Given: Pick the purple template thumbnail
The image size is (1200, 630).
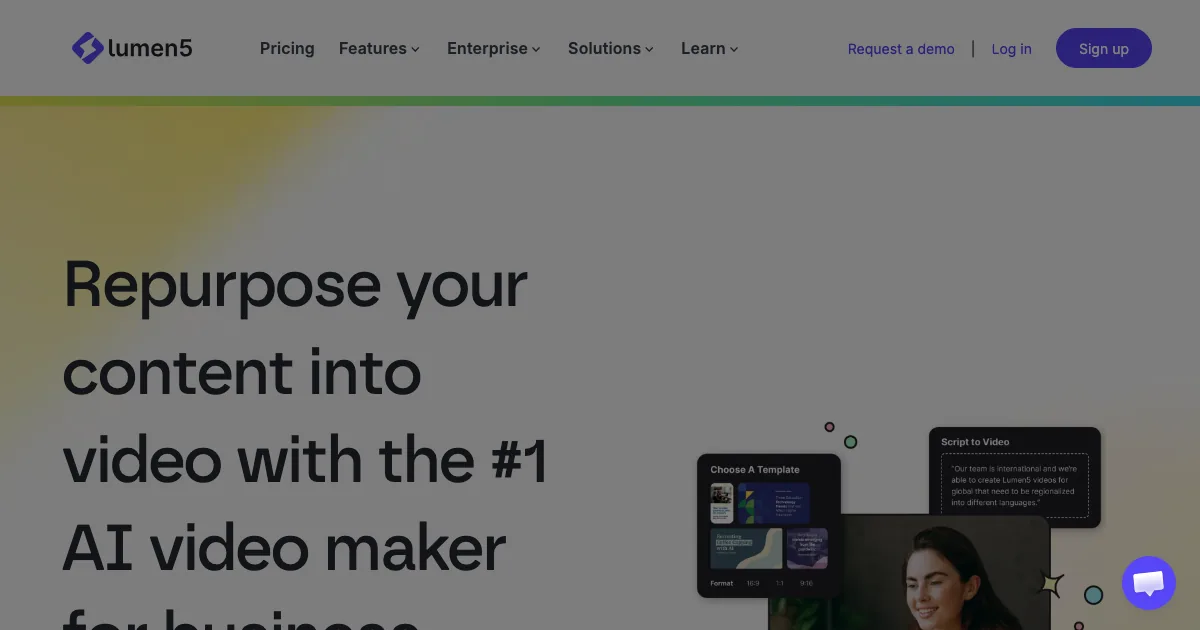Looking at the screenshot, I should point(807,549).
